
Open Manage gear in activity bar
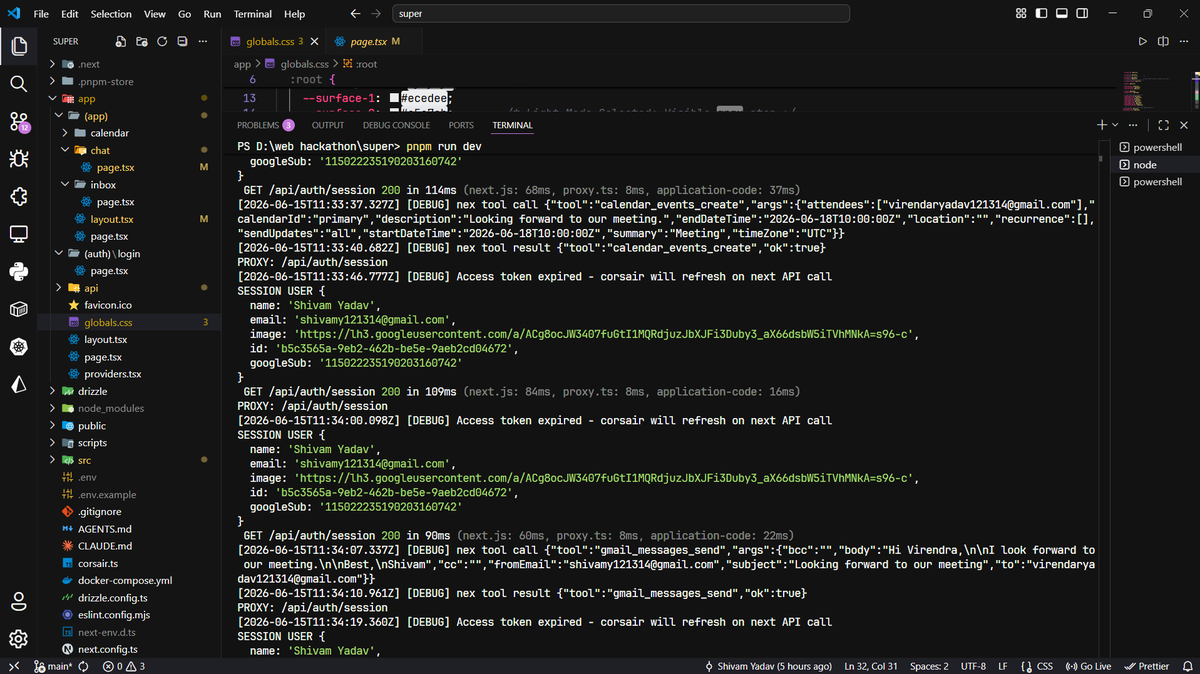click(18, 638)
